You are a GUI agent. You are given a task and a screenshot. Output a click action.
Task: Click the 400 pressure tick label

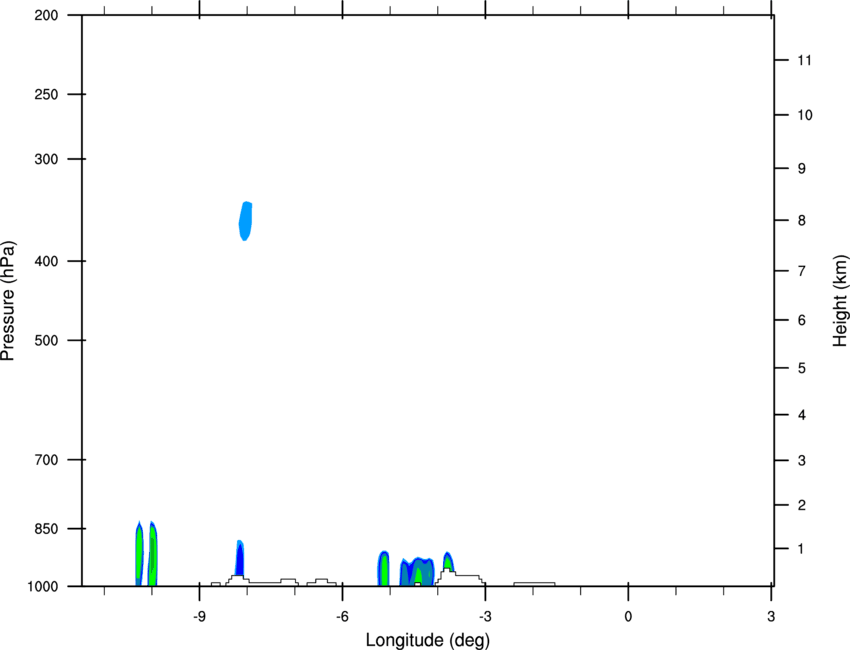tap(46, 261)
